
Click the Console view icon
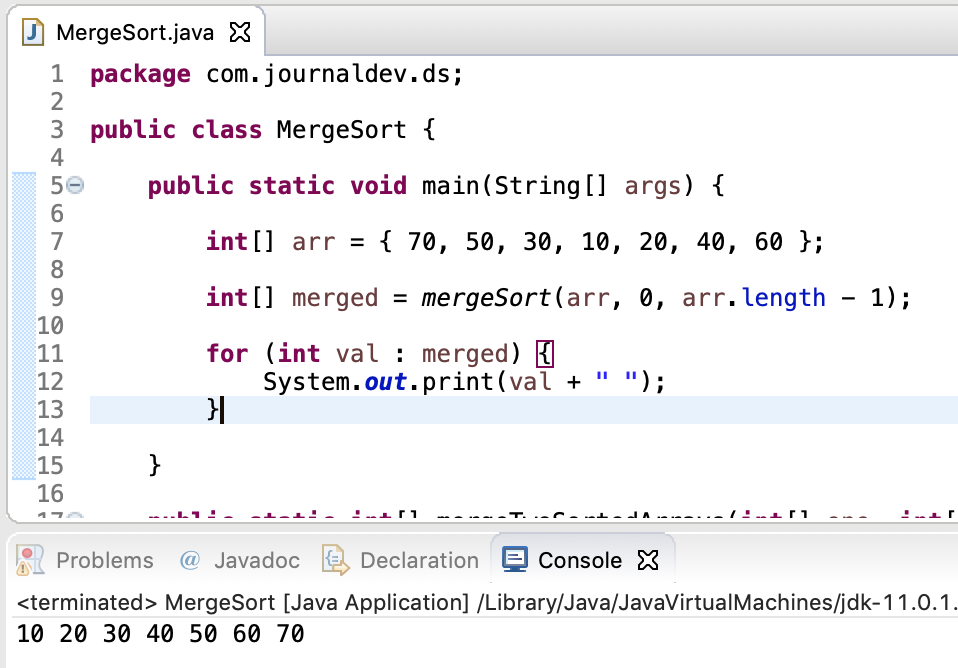514,560
